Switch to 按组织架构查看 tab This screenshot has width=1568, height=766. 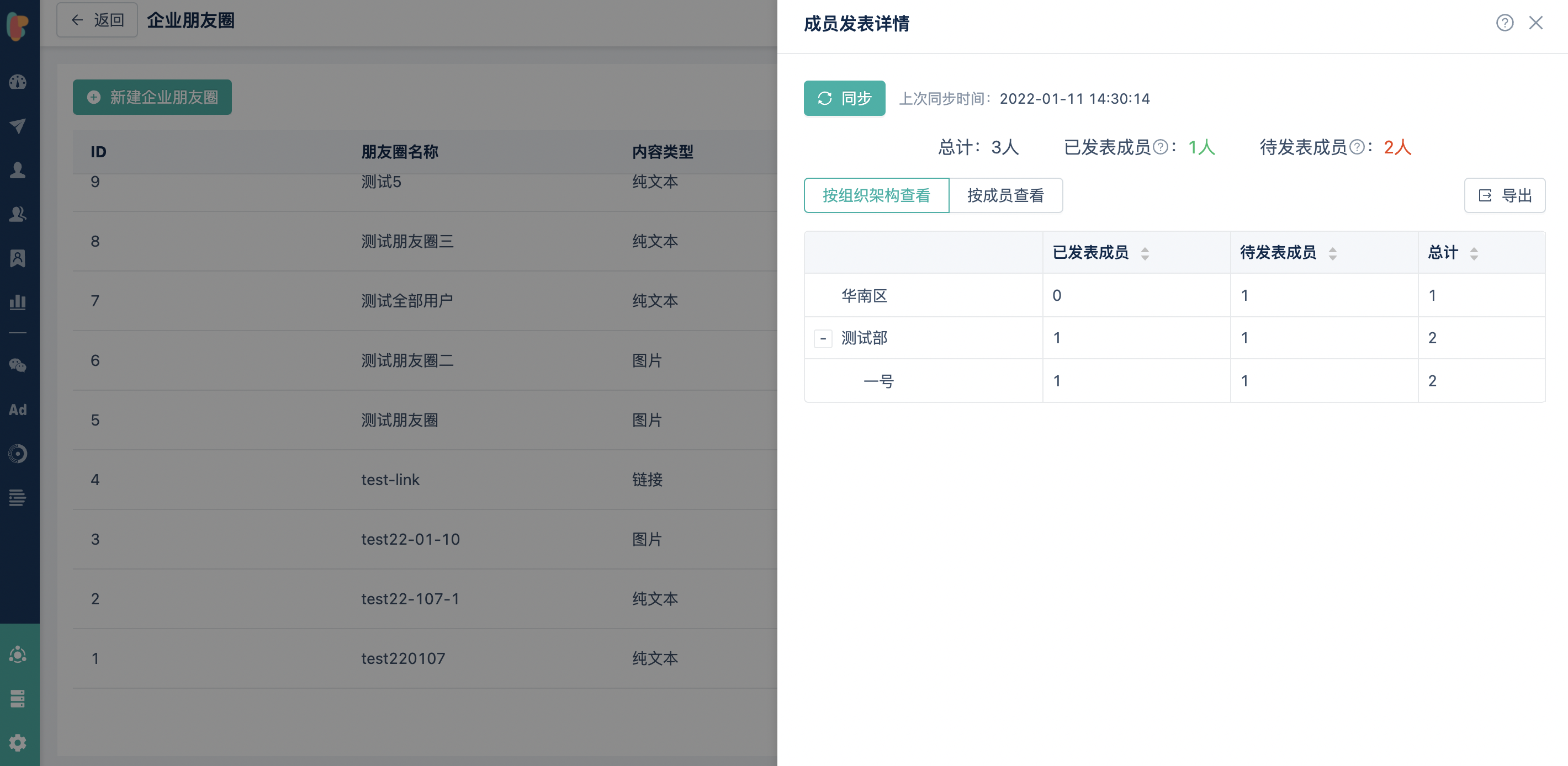[x=876, y=195]
